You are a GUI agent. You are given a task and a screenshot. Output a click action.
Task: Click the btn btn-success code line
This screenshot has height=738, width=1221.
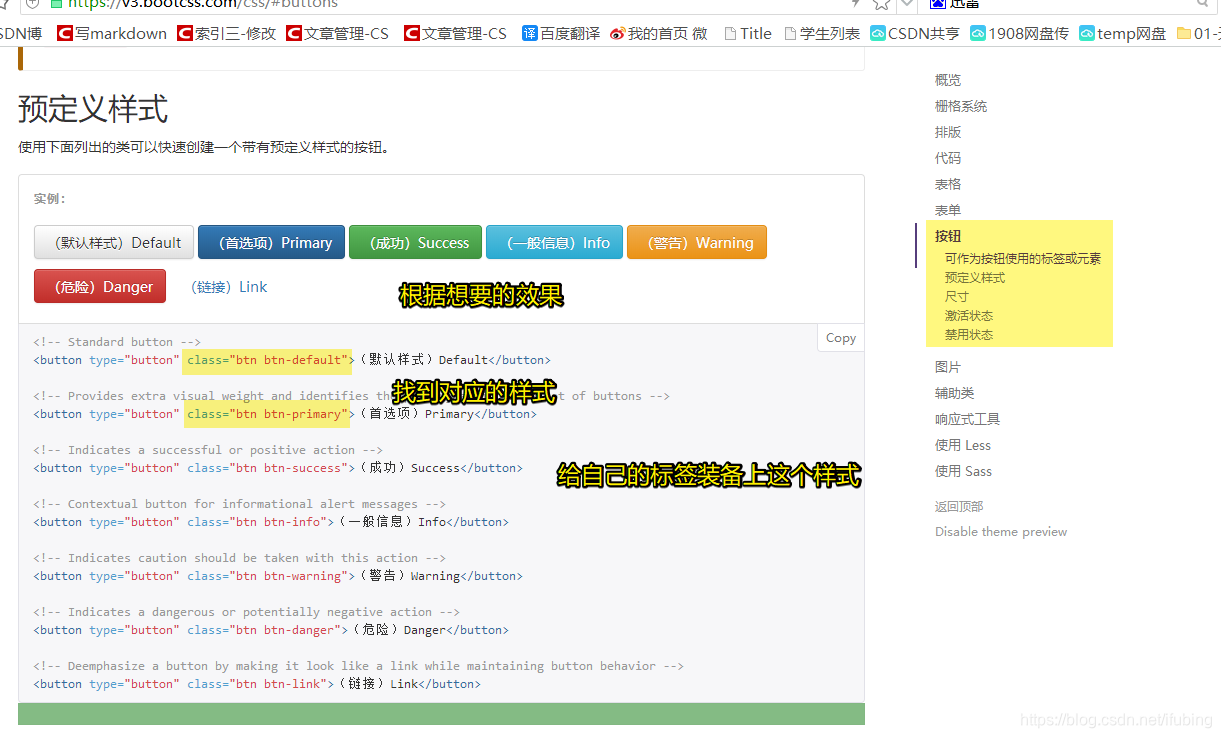click(x=278, y=467)
